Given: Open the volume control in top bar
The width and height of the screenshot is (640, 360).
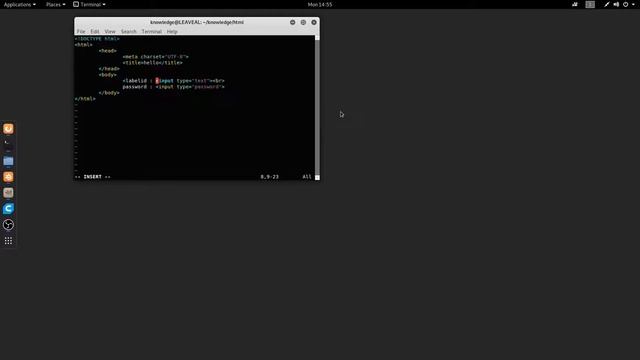Looking at the screenshot, I should 616,4.
